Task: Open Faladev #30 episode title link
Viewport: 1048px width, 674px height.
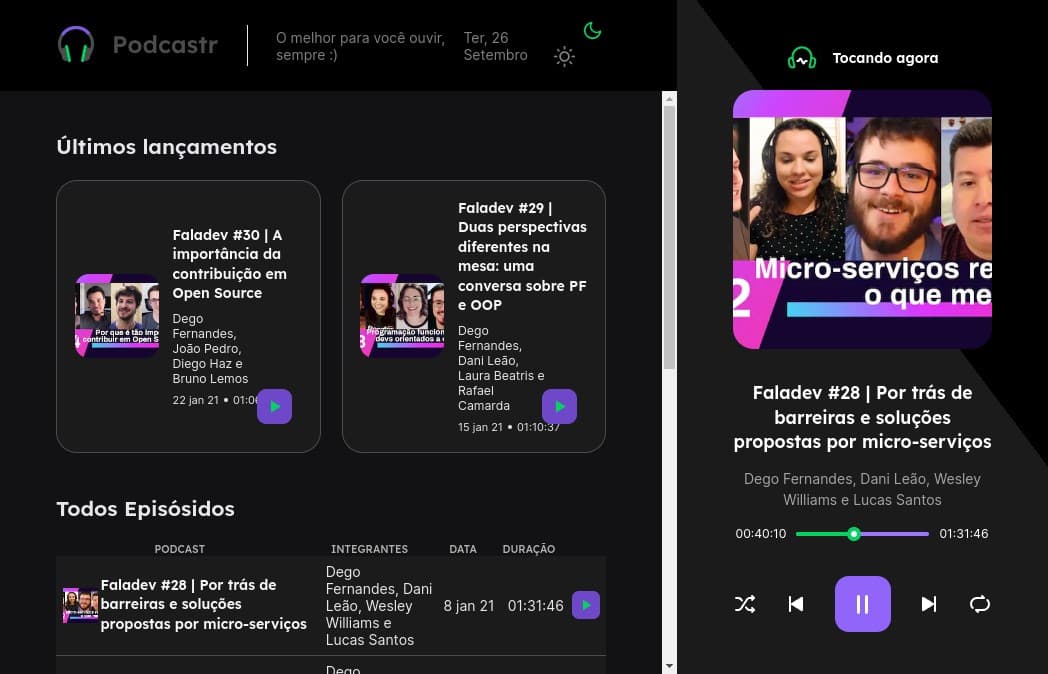Action: coord(229,264)
